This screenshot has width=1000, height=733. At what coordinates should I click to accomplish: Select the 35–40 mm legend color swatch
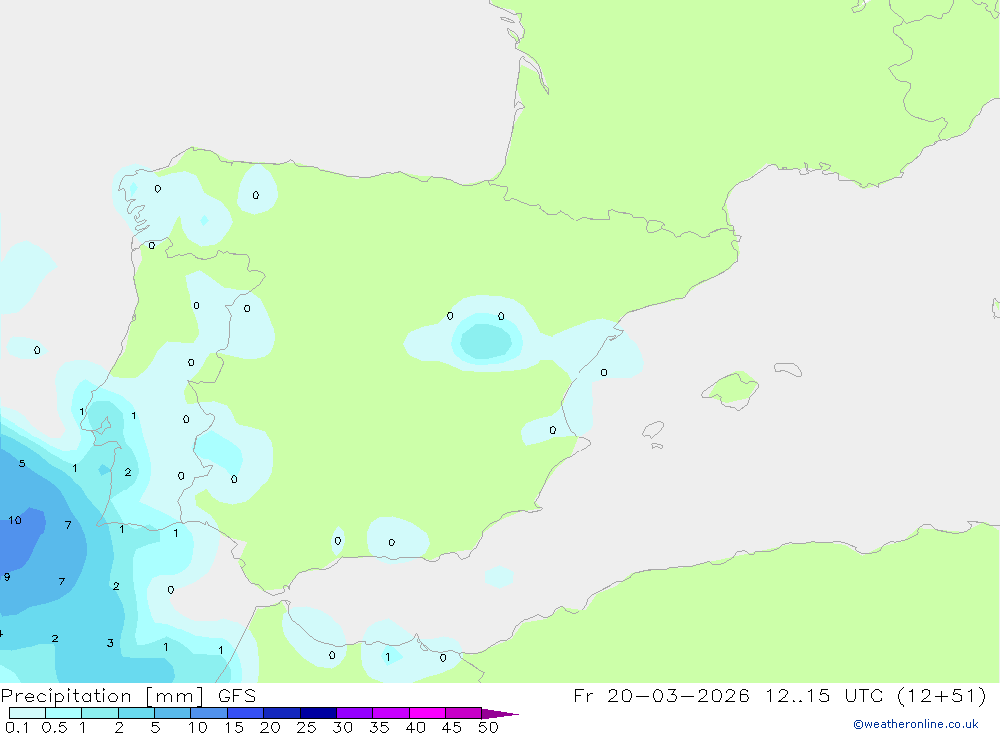391,713
